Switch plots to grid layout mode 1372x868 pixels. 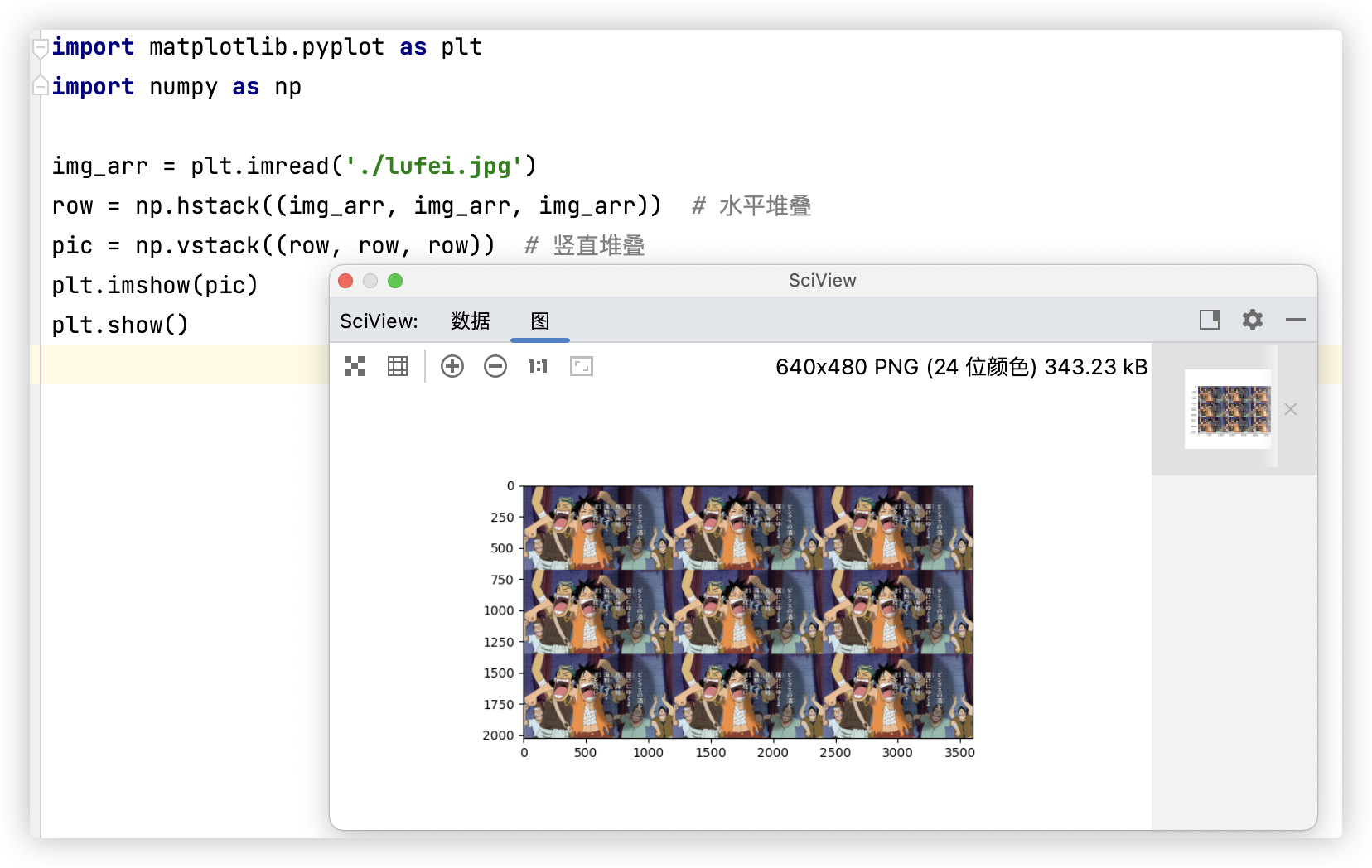tap(397, 365)
